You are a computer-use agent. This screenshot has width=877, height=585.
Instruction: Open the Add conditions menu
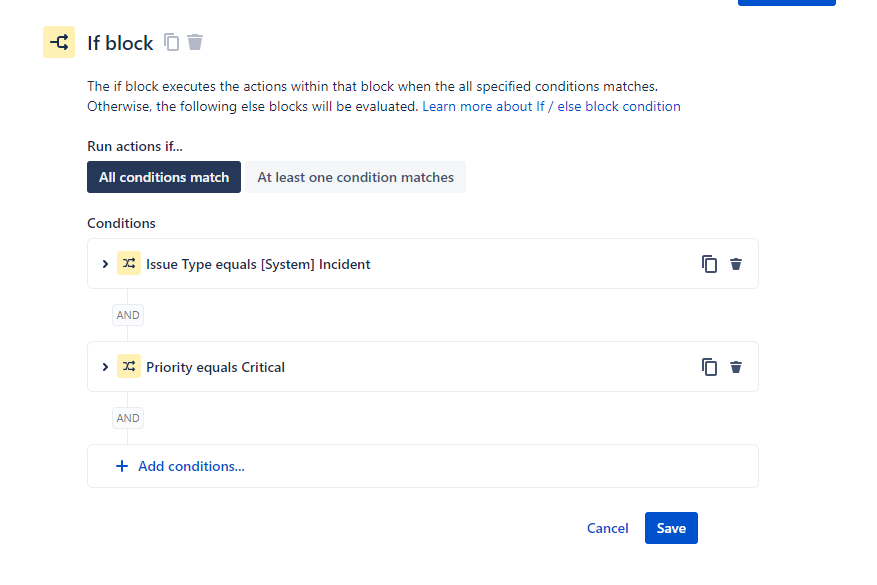[191, 466]
